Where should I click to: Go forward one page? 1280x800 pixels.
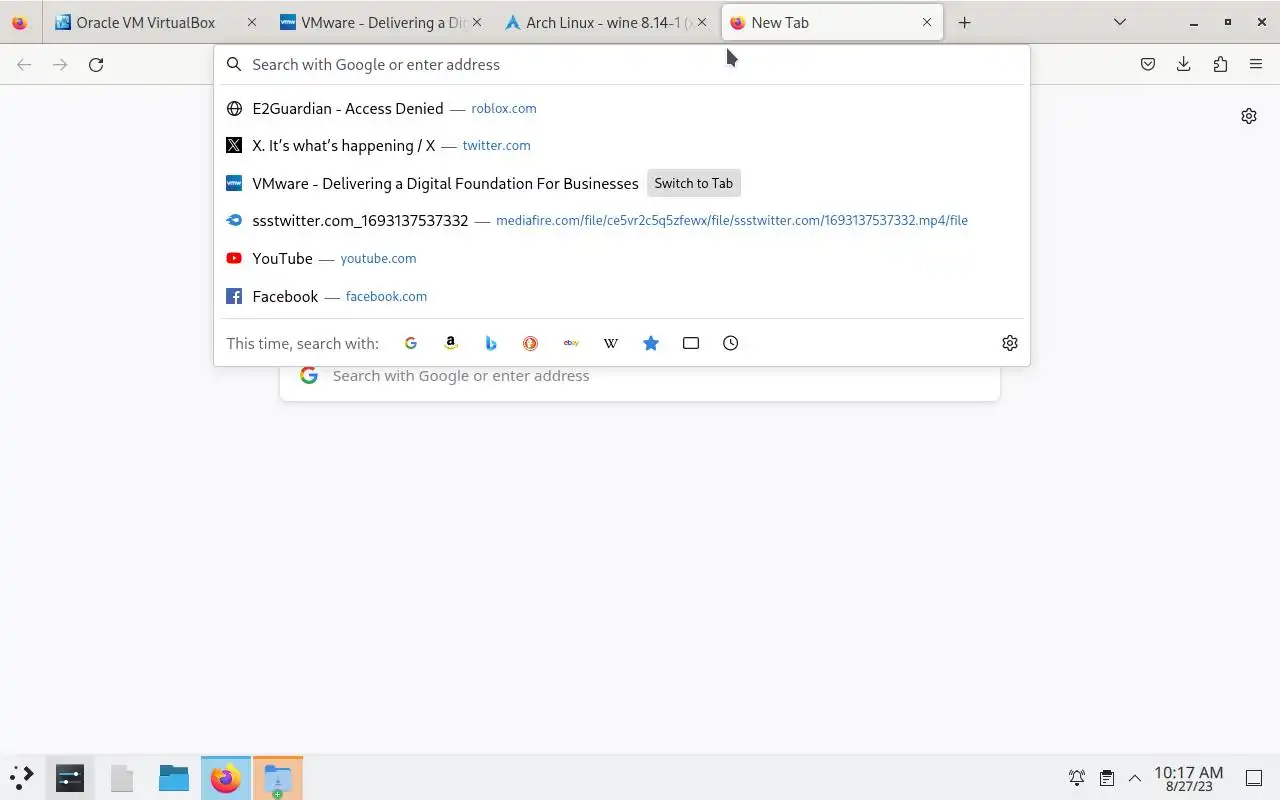[60, 64]
